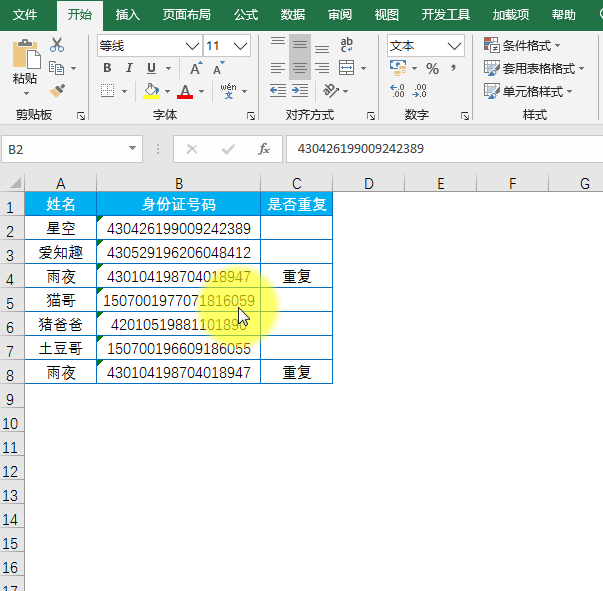Decrease font size with small A

point(218,68)
